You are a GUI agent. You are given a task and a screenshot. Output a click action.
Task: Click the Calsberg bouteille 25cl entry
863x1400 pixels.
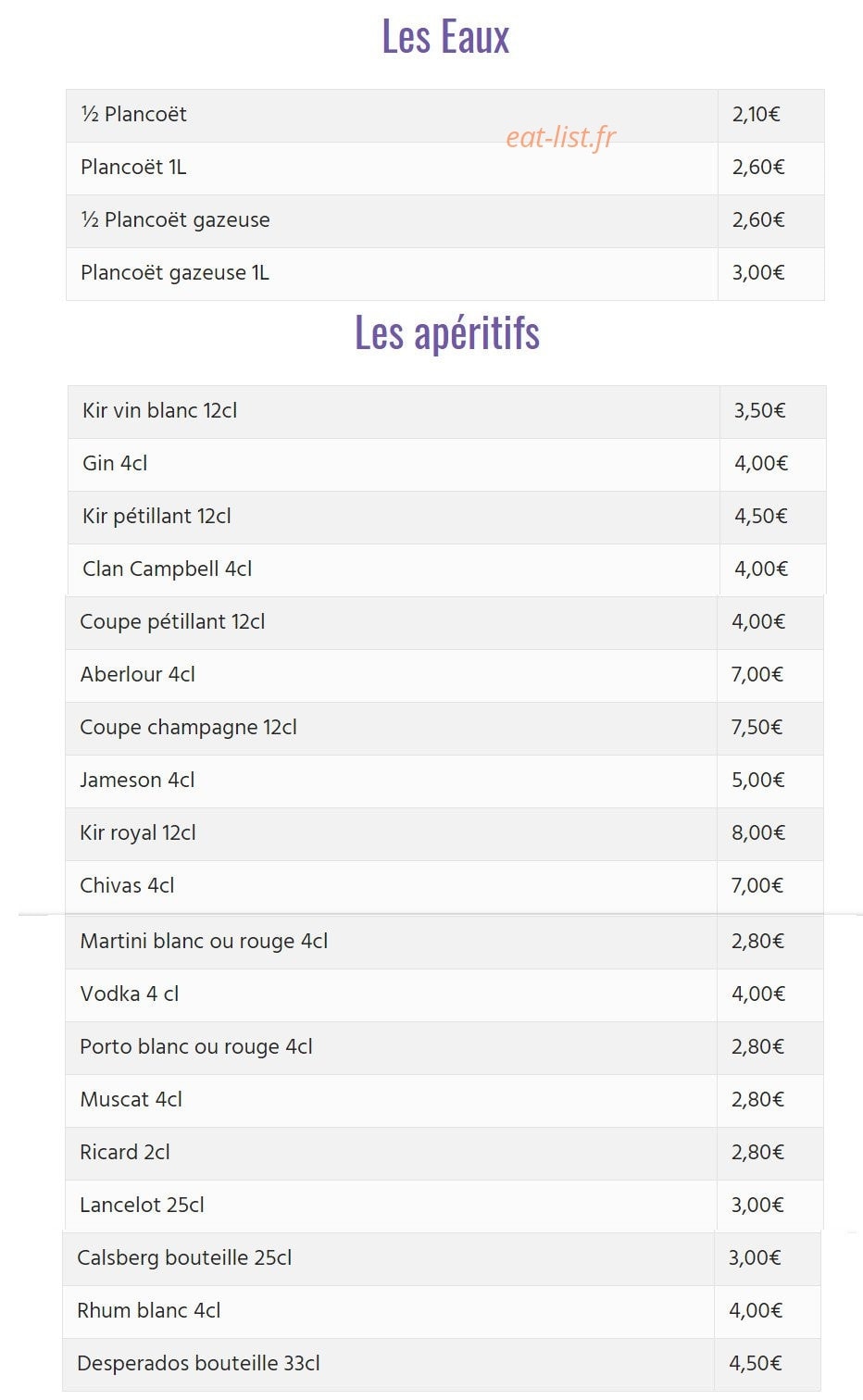click(x=184, y=1258)
